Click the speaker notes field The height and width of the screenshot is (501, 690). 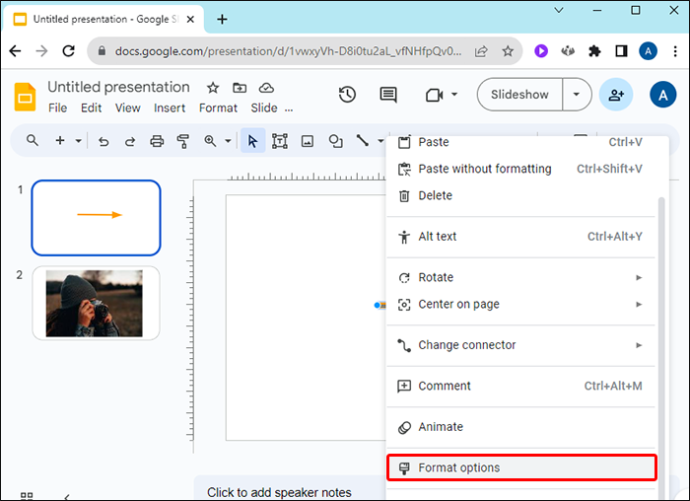point(290,492)
